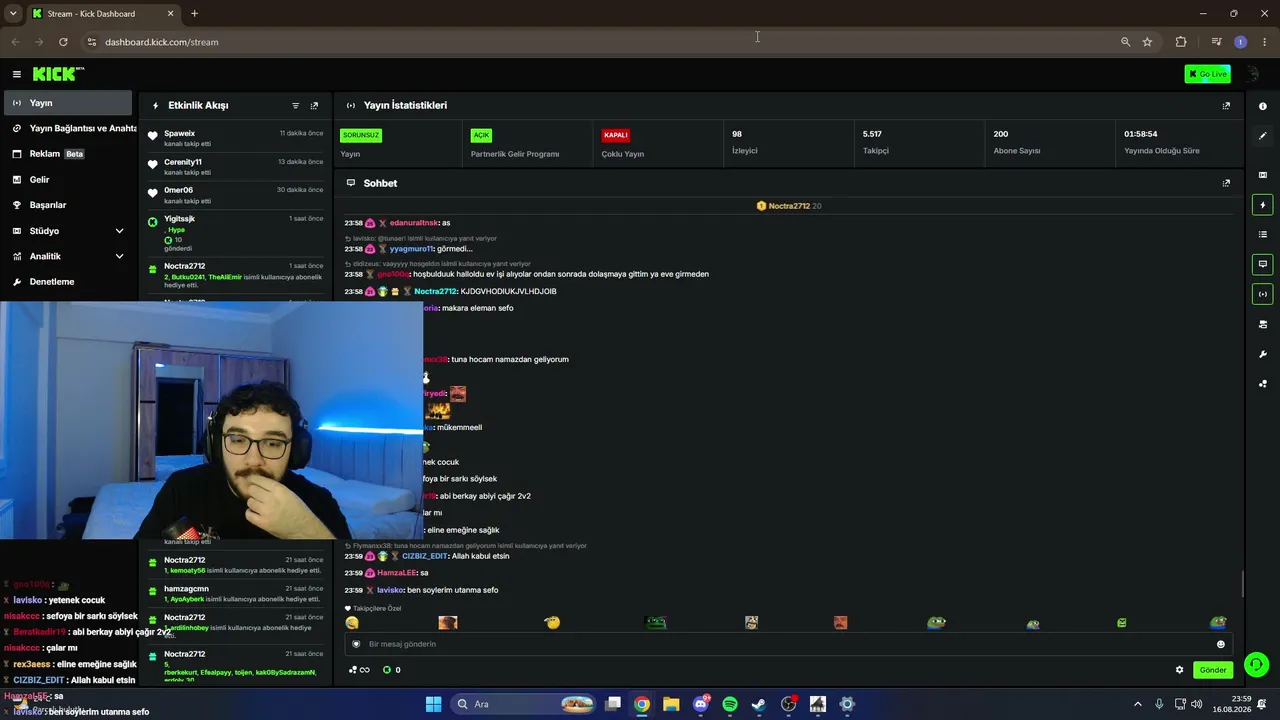Viewport: 1280px width, 720px height.
Task: Click the AÇIK partner program badge
Action: 481,135
